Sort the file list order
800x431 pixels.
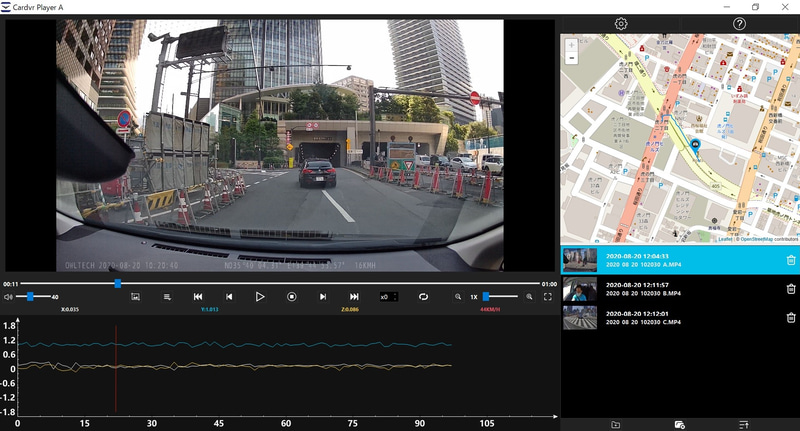tap(743, 424)
